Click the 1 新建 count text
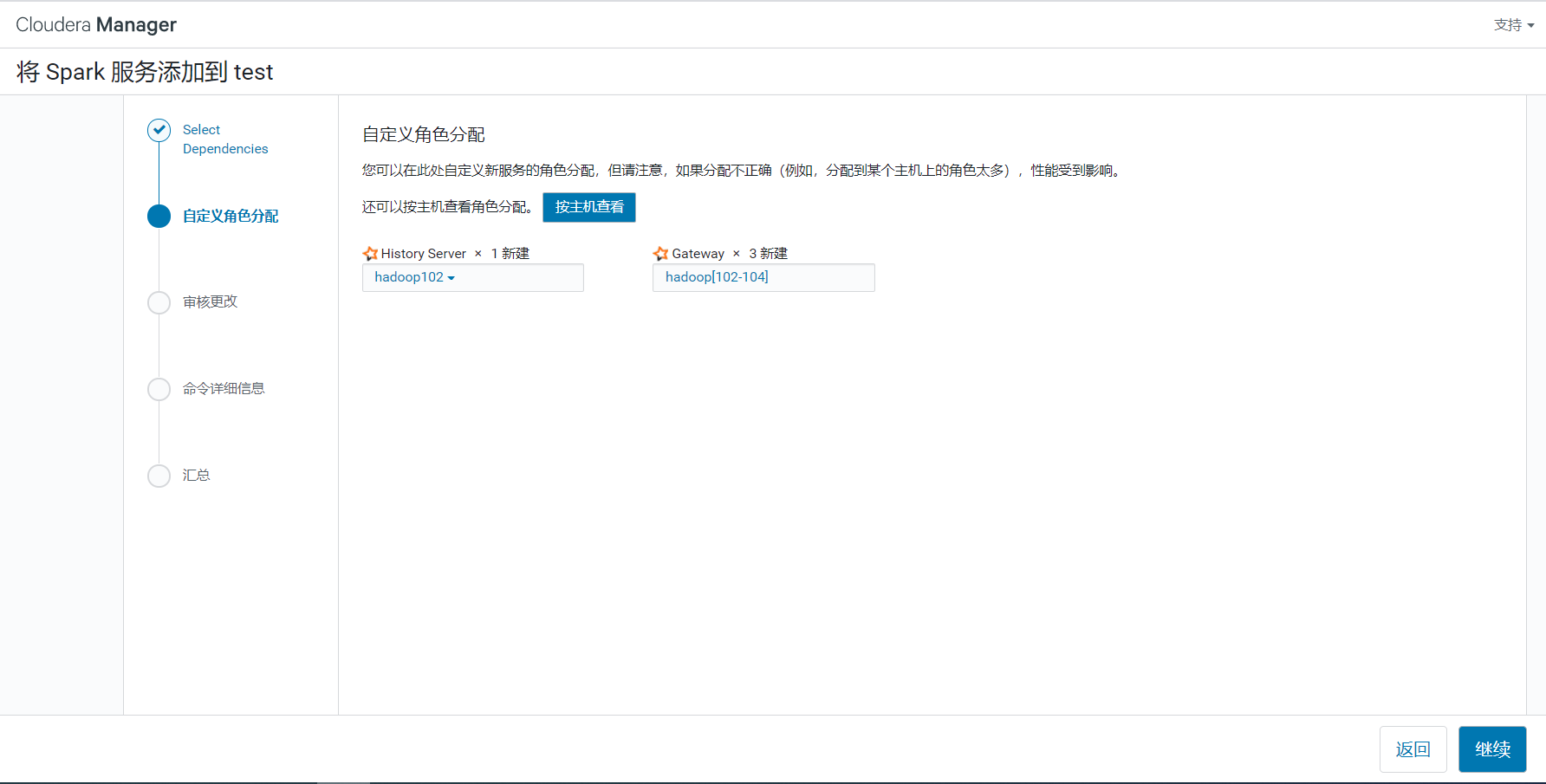The width and height of the screenshot is (1546, 784). pos(510,253)
